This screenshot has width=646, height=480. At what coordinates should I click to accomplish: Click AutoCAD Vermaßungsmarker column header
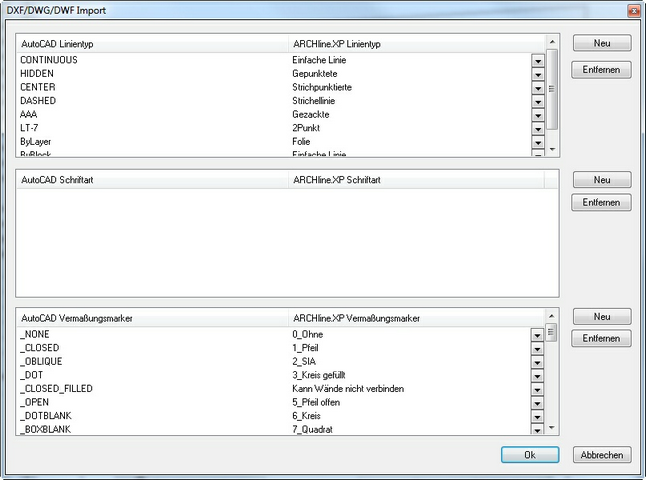coord(152,318)
